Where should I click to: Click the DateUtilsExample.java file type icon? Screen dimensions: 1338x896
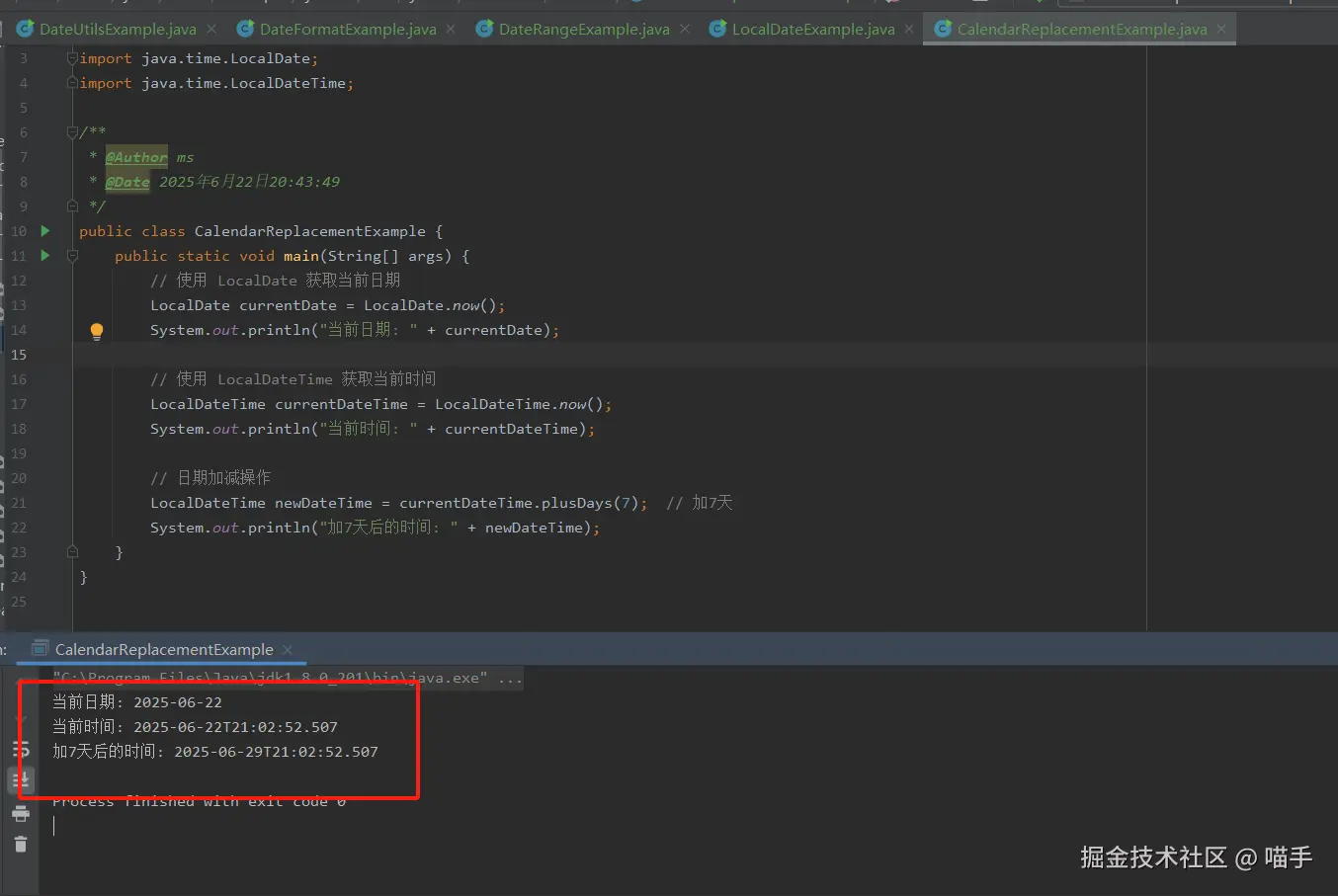[x=26, y=29]
